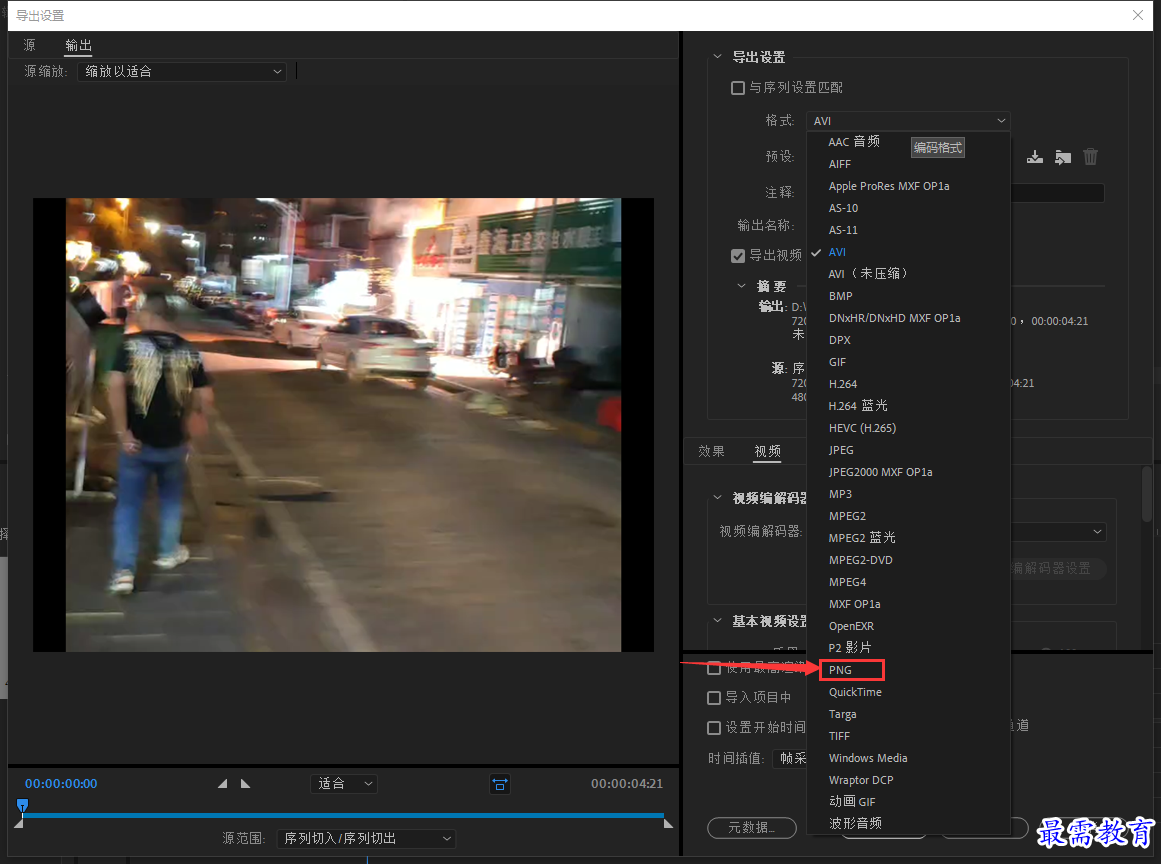
Task: Enable match sequence settings checkbox
Action: [737, 88]
